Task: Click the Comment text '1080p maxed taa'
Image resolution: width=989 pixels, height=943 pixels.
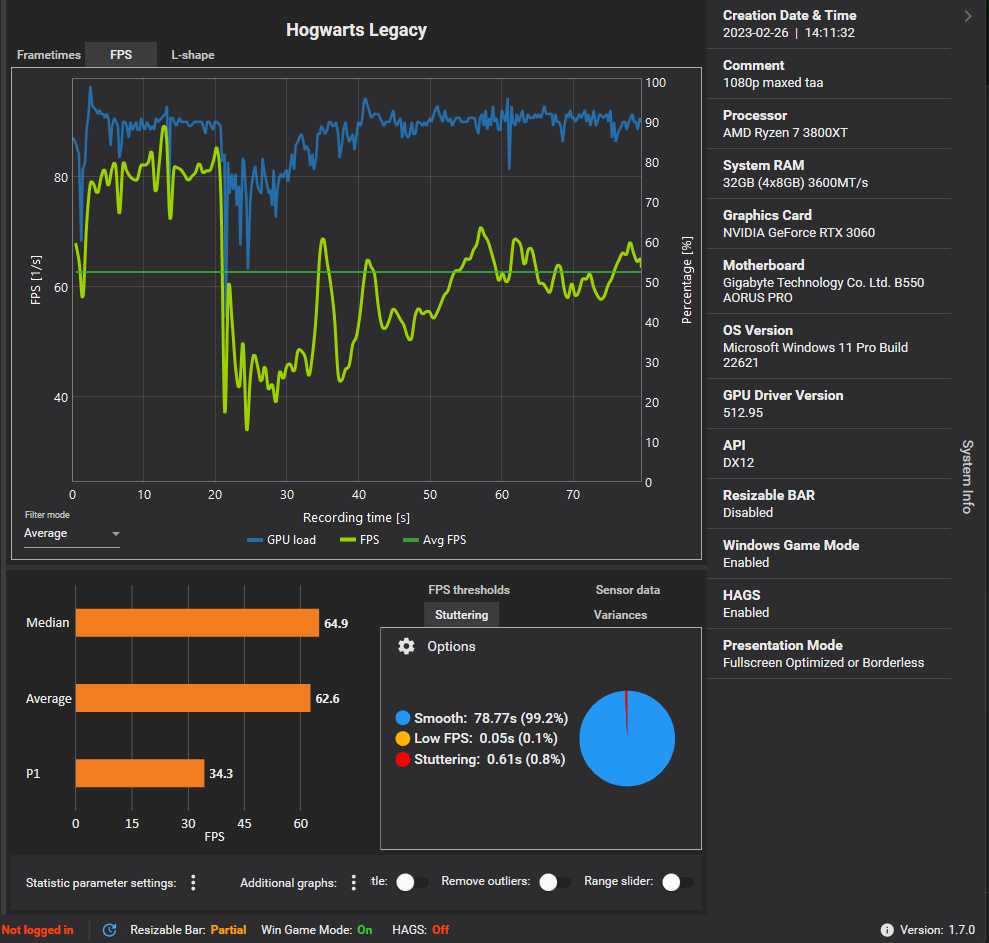Action: [773, 83]
